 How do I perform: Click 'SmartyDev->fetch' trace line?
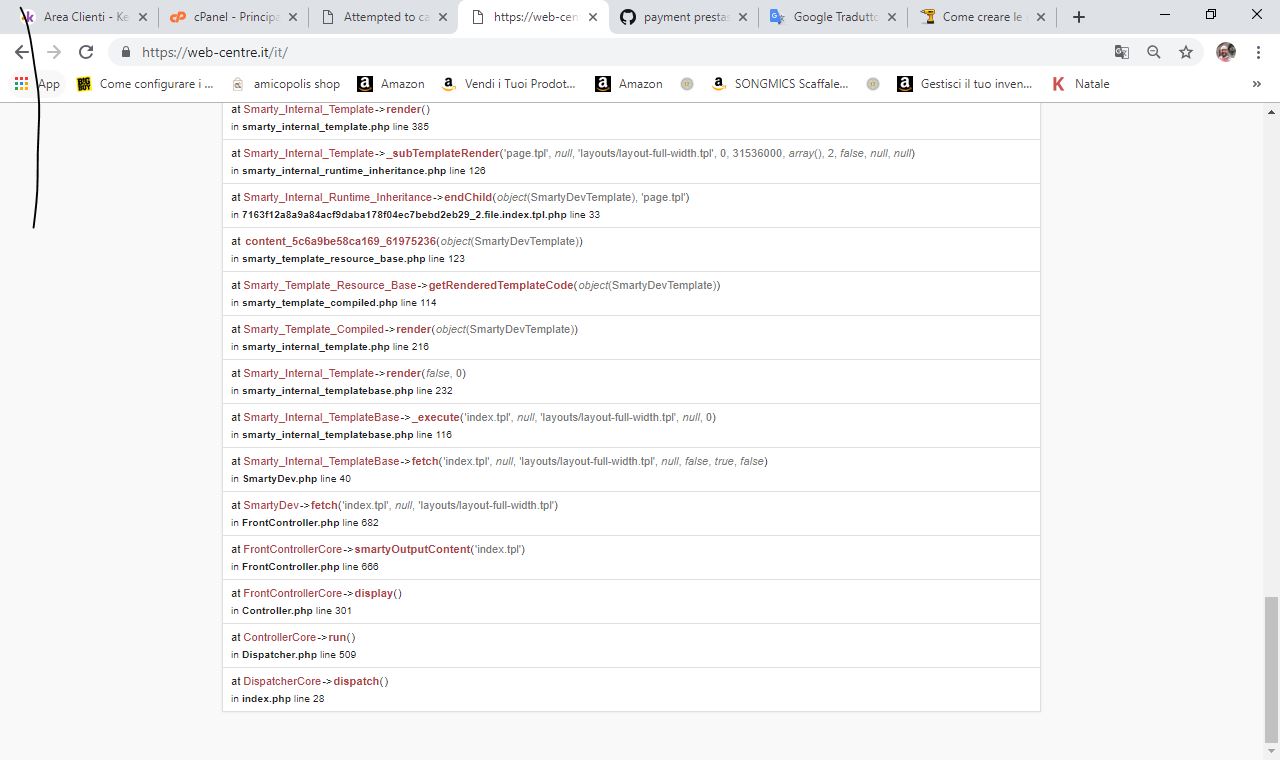[x=395, y=505]
